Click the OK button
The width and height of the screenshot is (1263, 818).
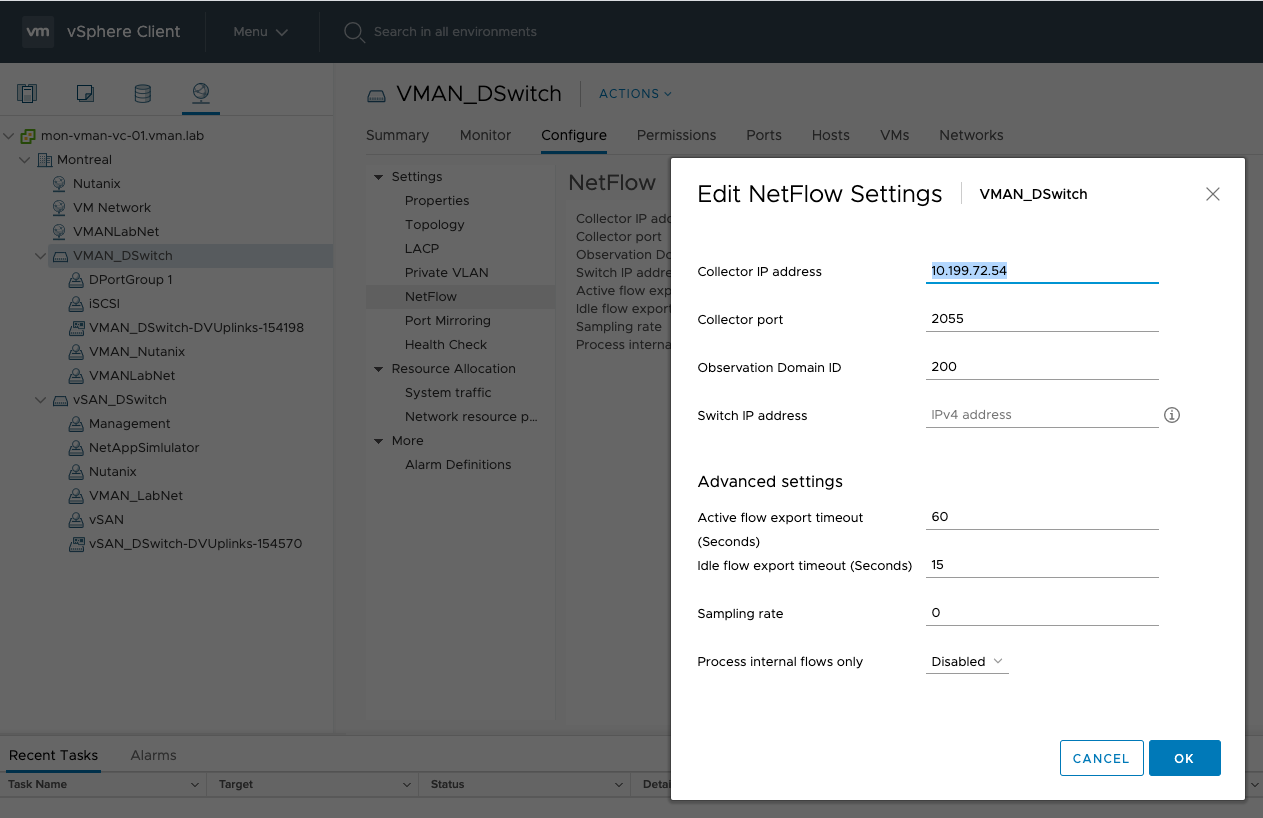click(x=1185, y=758)
